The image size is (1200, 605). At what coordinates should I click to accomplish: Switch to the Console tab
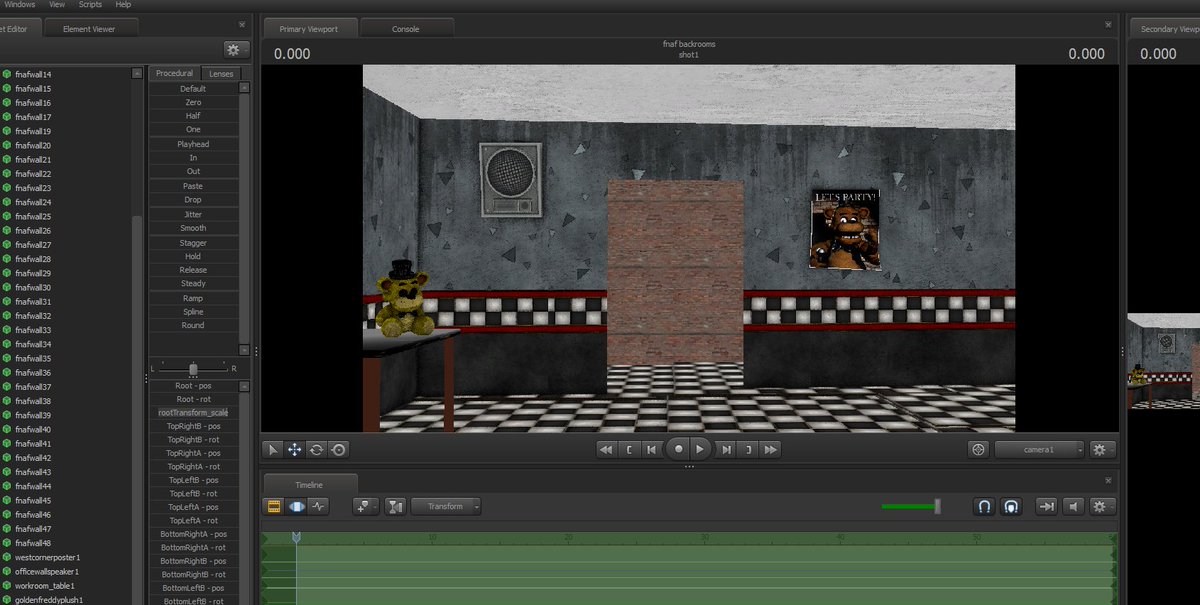pyautogui.click(x=405, y=29)
